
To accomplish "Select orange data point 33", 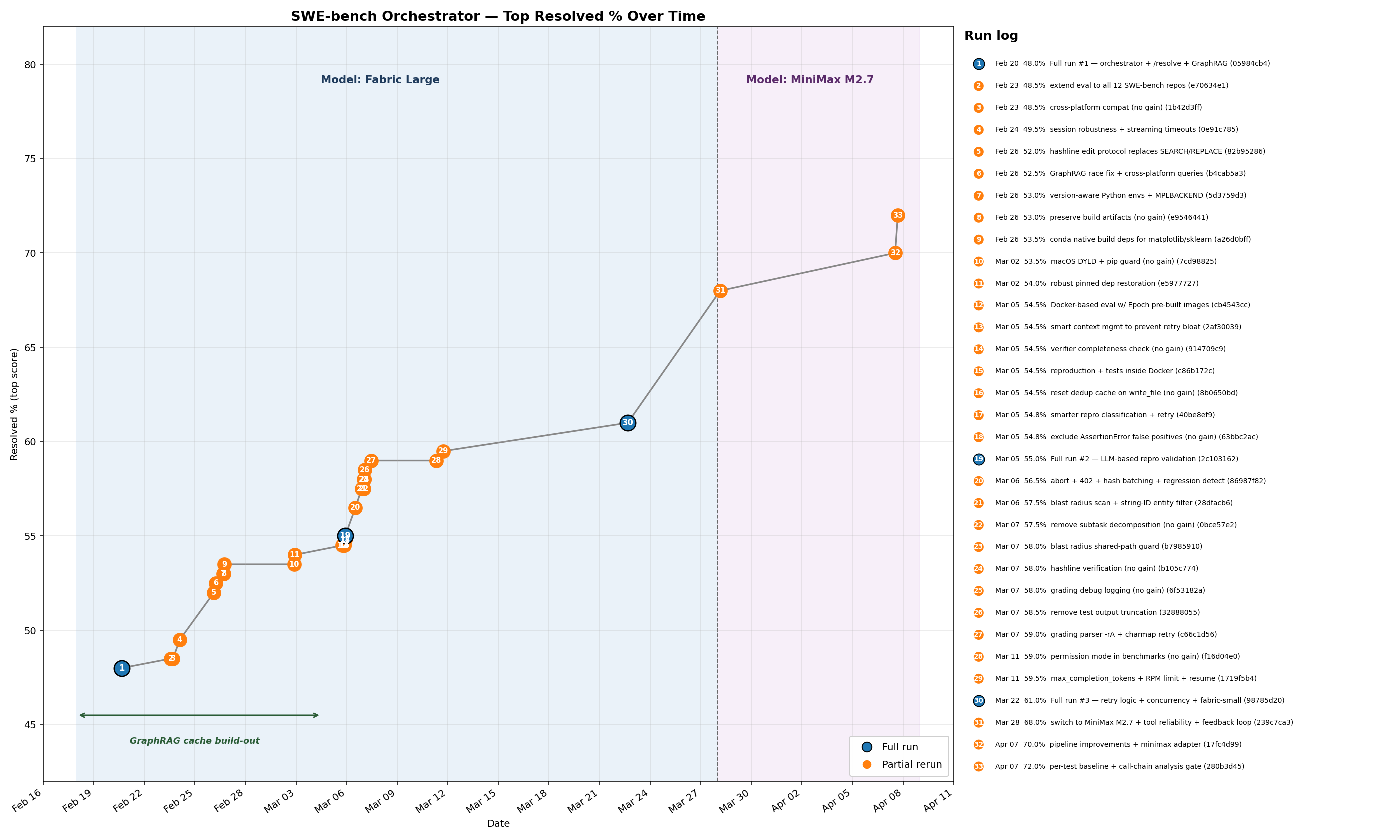I will coord(898,215).
